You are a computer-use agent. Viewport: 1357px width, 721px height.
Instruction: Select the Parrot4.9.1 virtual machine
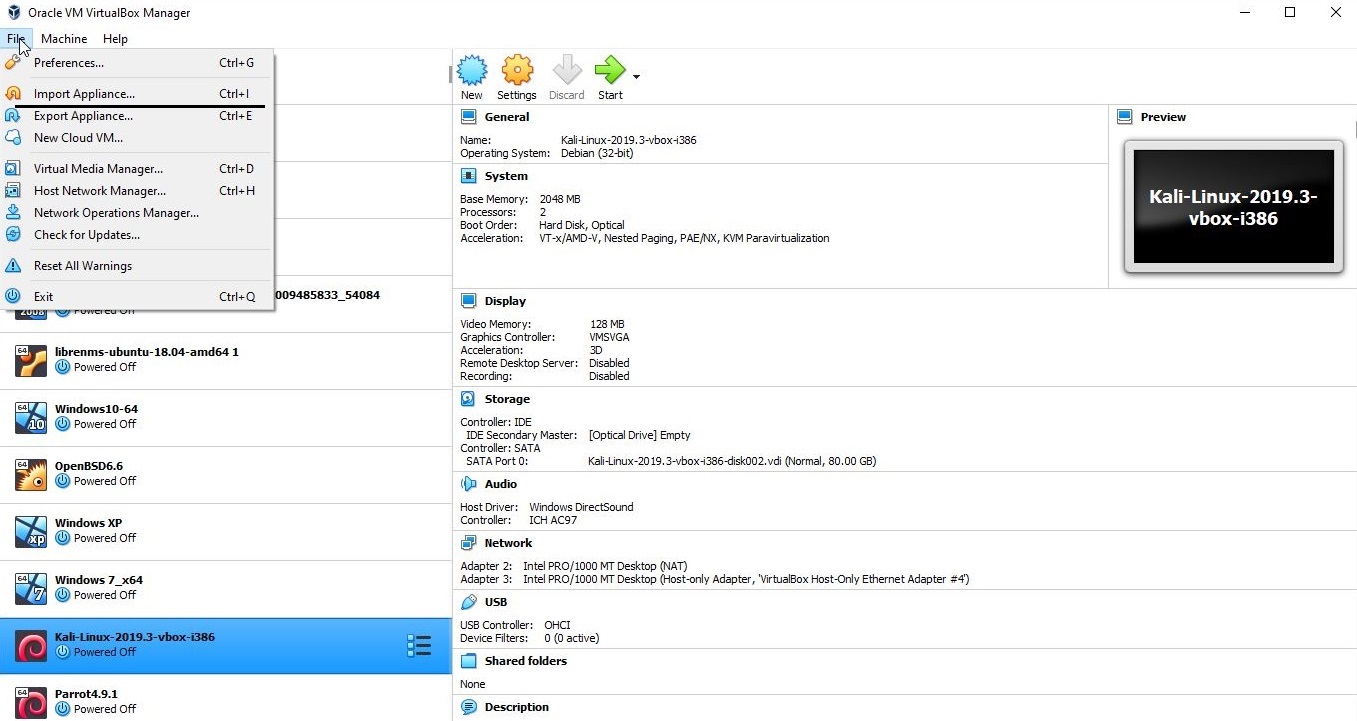pos(226,698)
